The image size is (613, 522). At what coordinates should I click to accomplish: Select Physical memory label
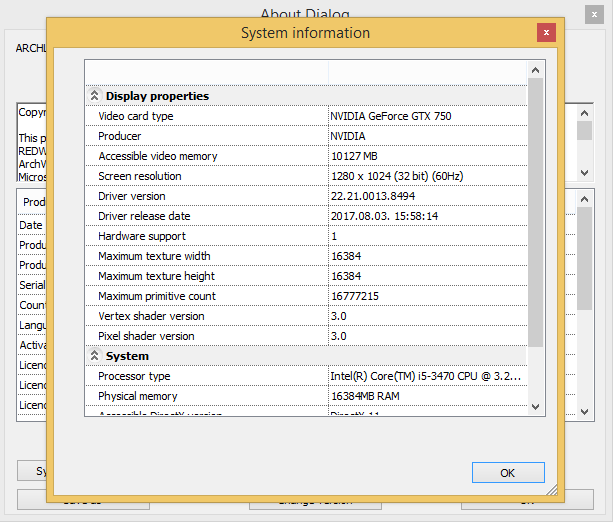coord(138,396)
